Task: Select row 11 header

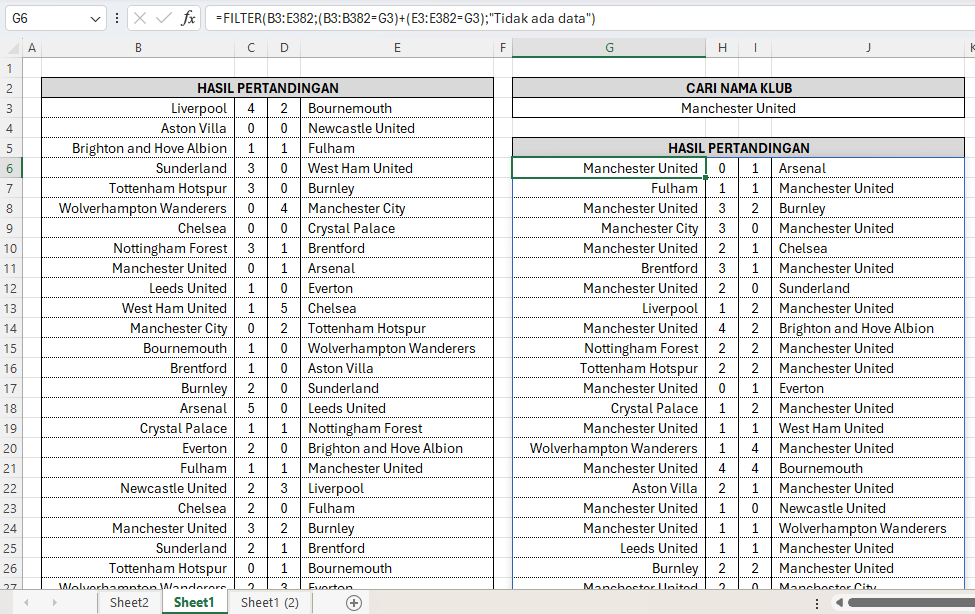Action: (10, 269)
